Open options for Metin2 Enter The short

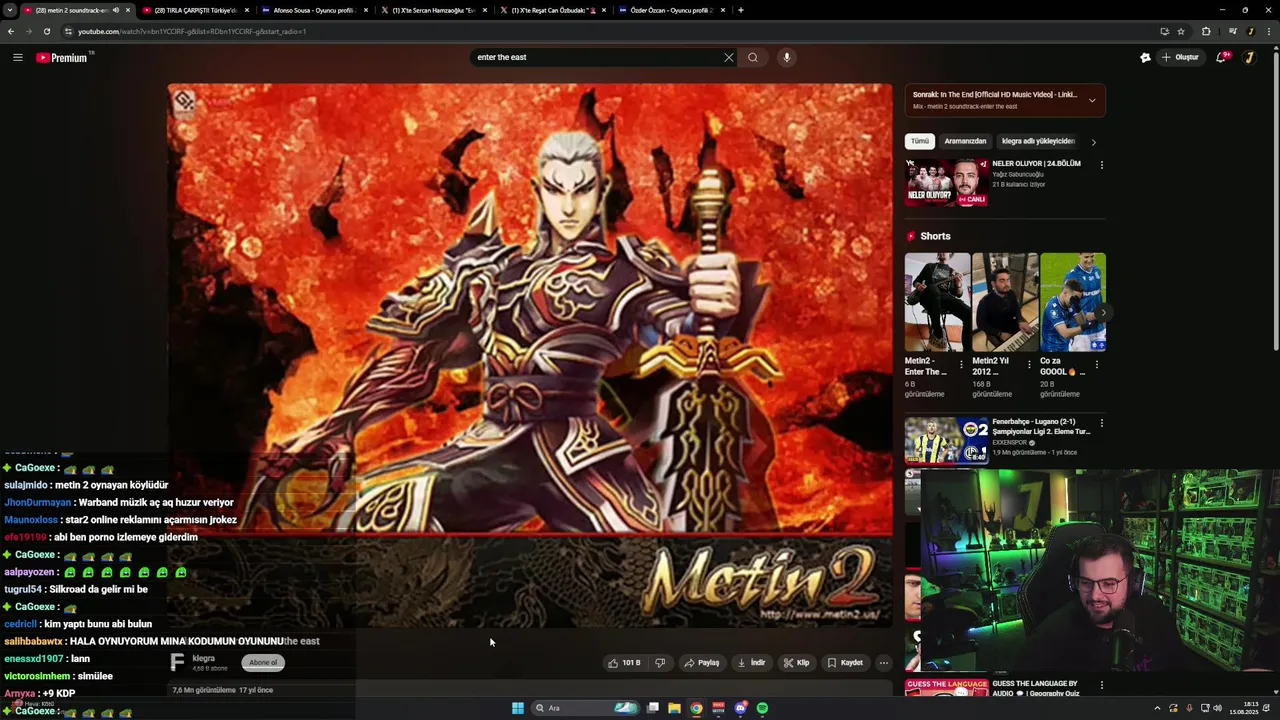961,365
